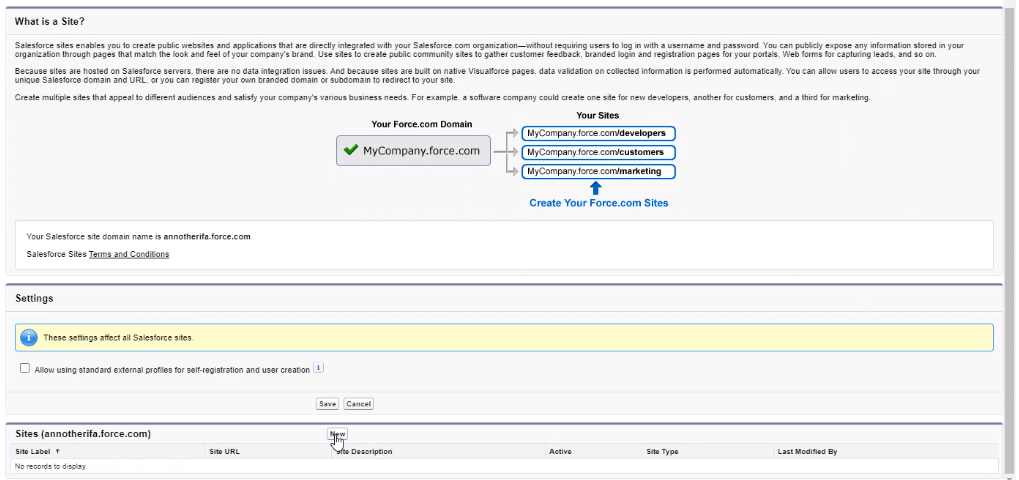
Task: Click the domain name annotherifa.force.com text
Action: 207,236
